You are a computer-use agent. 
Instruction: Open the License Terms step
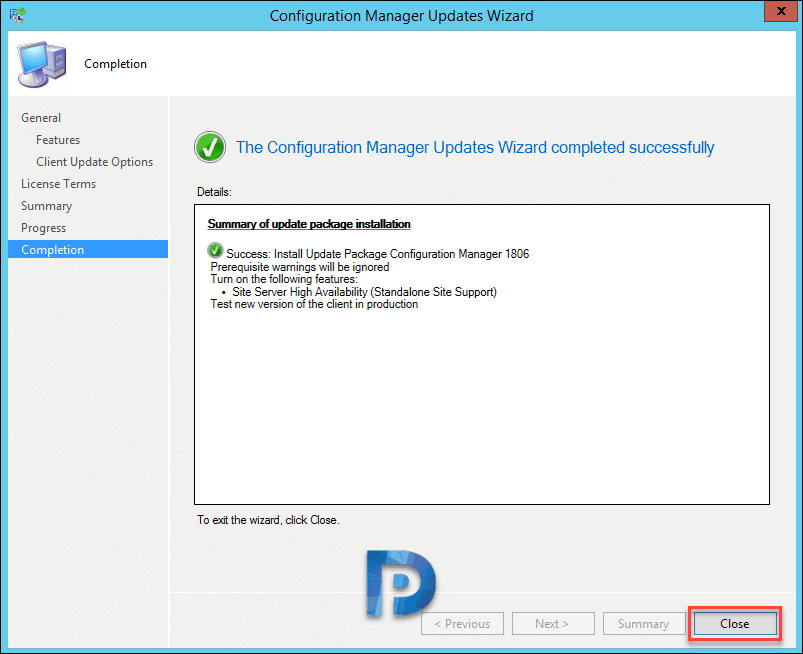pyautogui.click(x=58, y=184)
